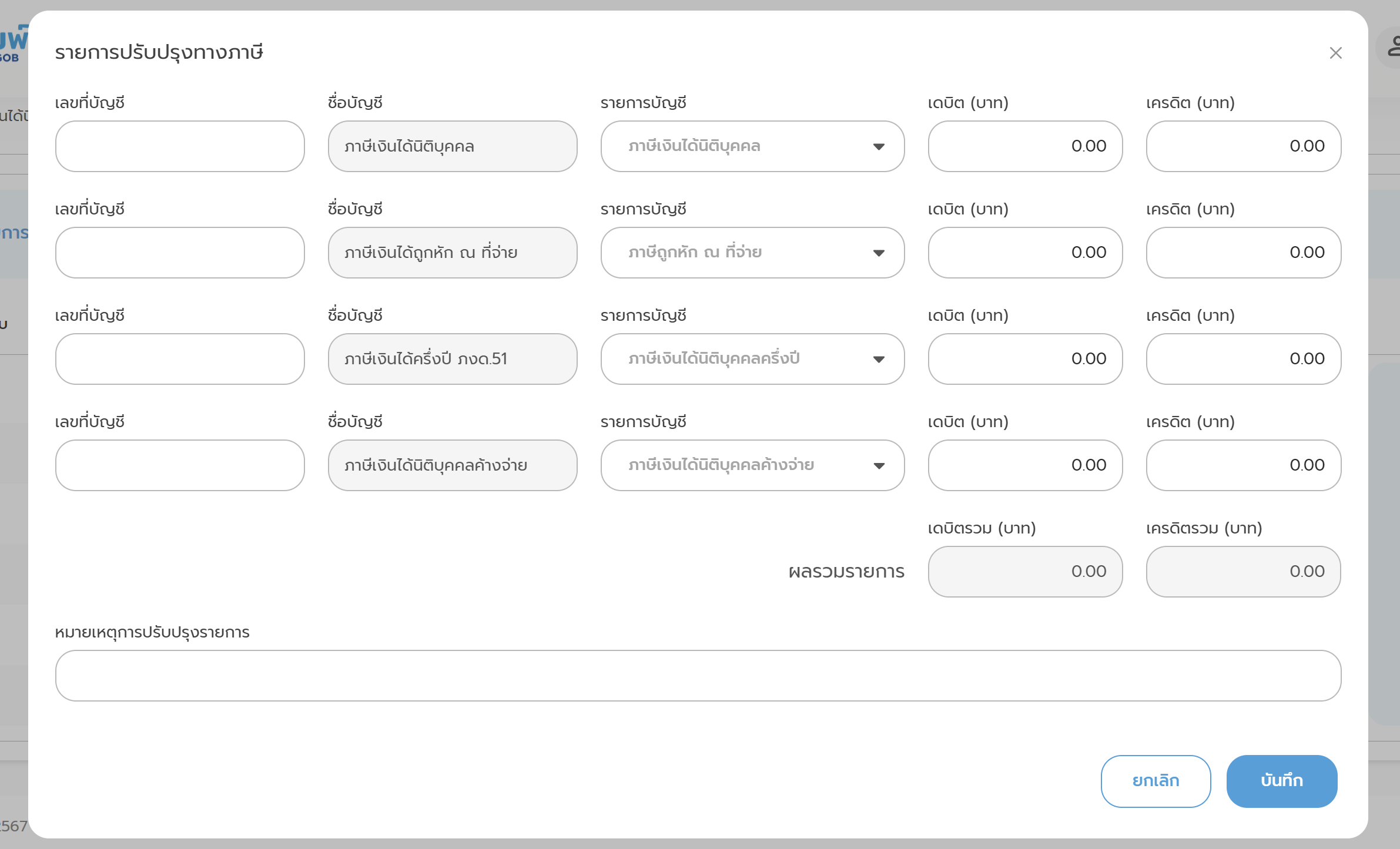Open the ภาษีเงินได้นิติบุคคลครึ่งปี dropdown
The width and height of the screenshot is (1400, 849).
pyautogui.click(x=752, y=359)
